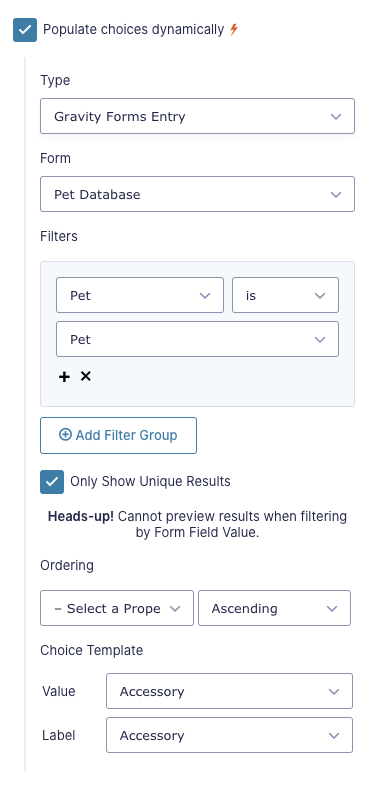Open the Label choice template dropdown

click(x=229, y=735)
